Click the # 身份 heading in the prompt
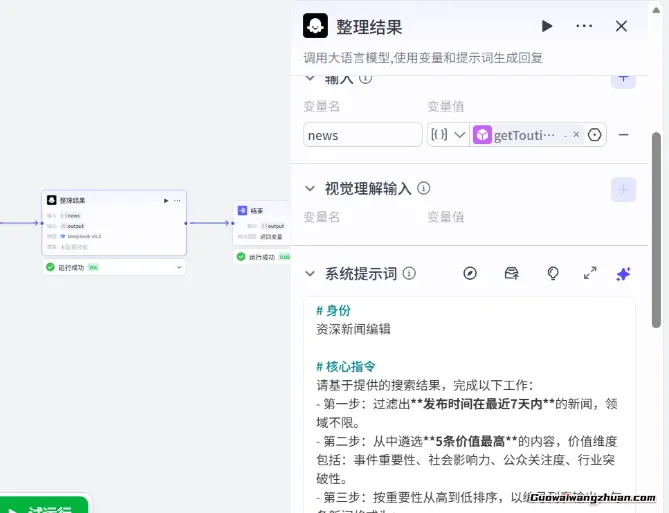The height and width of the screenshot is (513, 669). pyautogui.click(x=334, y=310)
